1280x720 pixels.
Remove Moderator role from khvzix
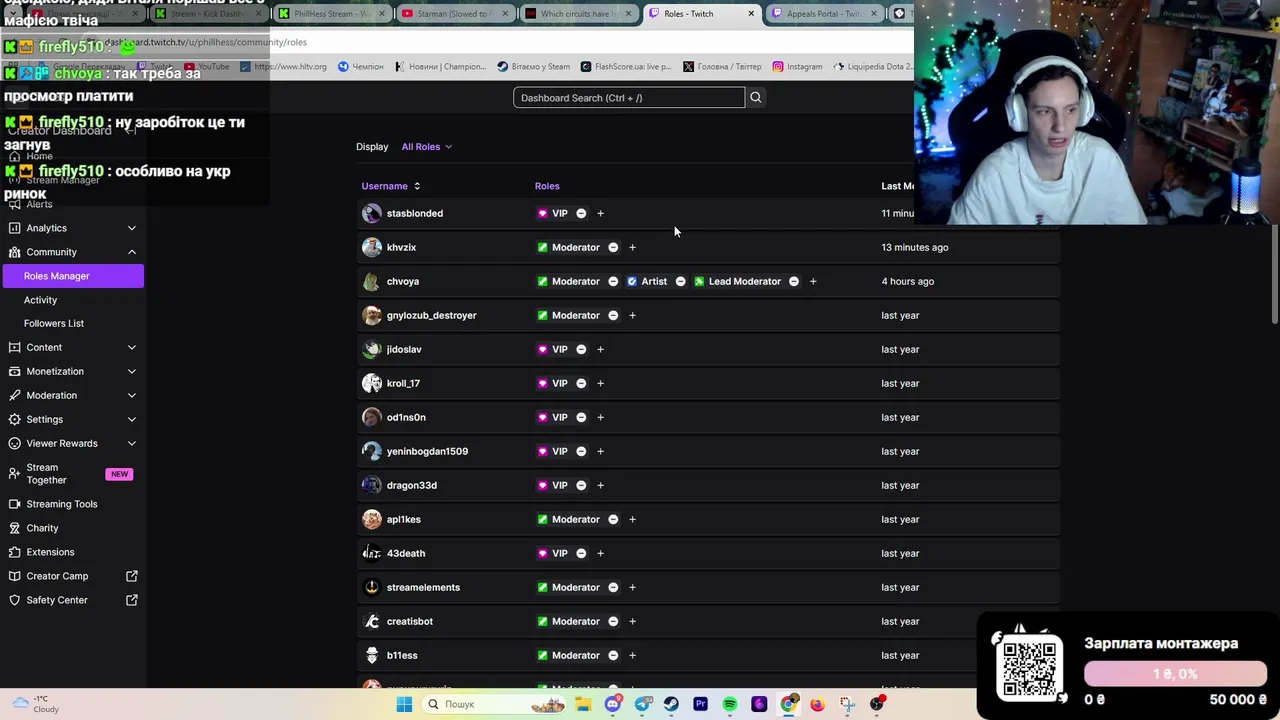(x=613, y=247)
